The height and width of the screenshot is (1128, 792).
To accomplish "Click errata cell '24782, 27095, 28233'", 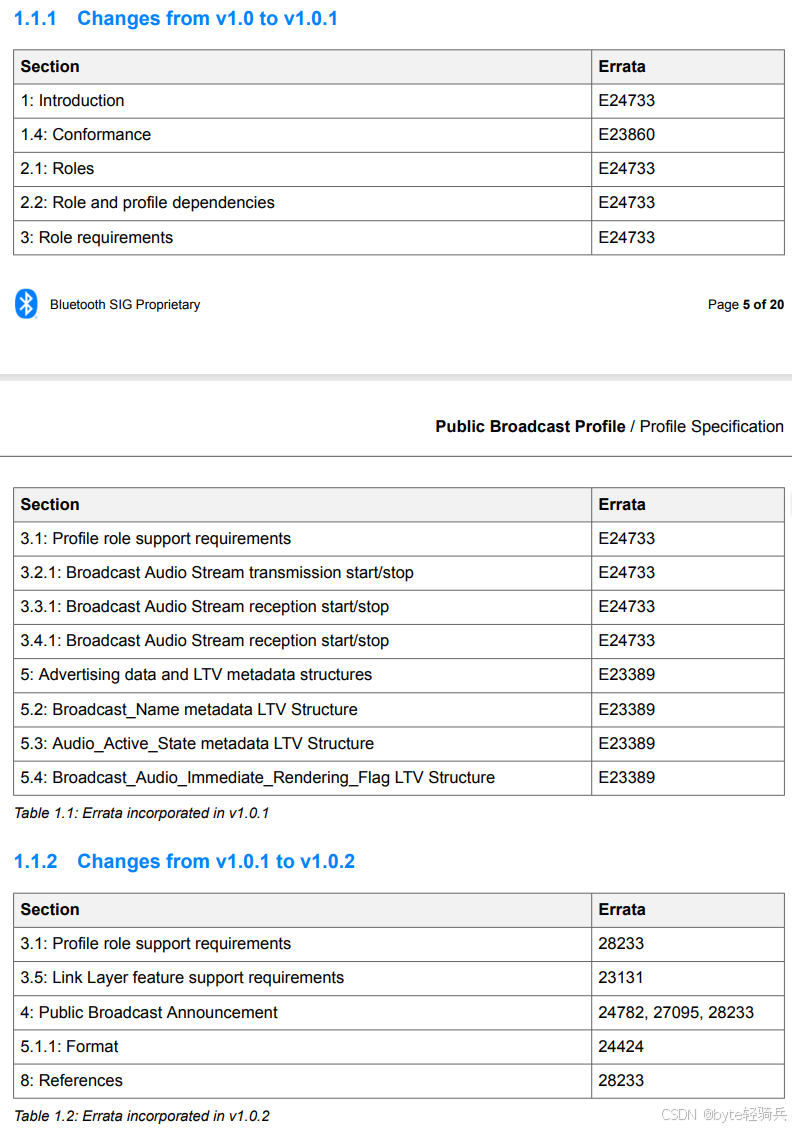I will click(688, 1013).
